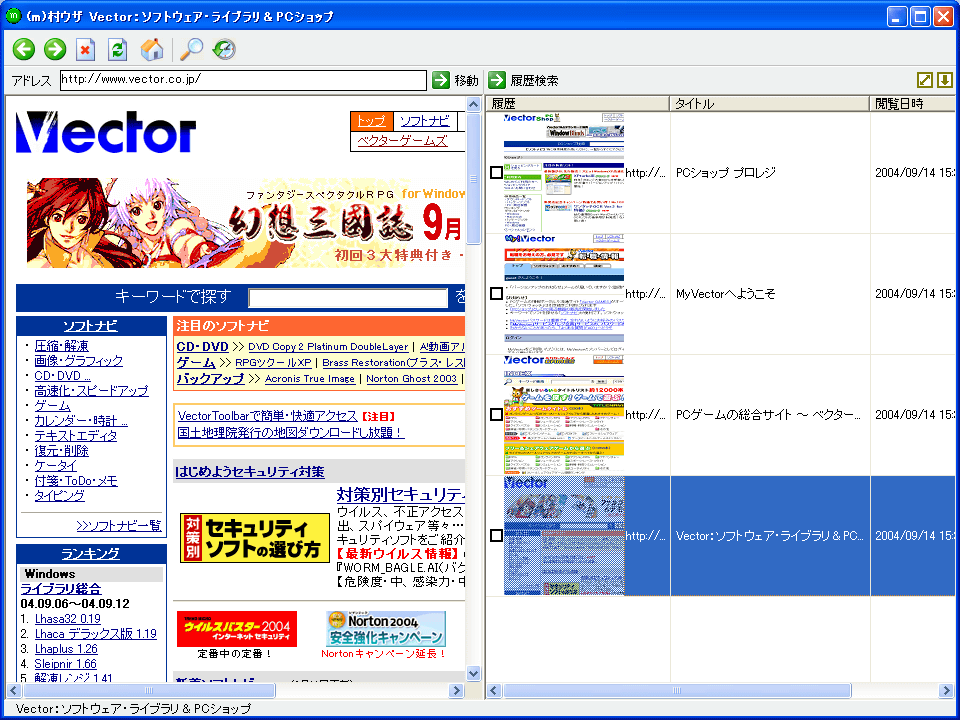
Task: Open the ベクターゲームズ tab
Action: coord(402,141)
